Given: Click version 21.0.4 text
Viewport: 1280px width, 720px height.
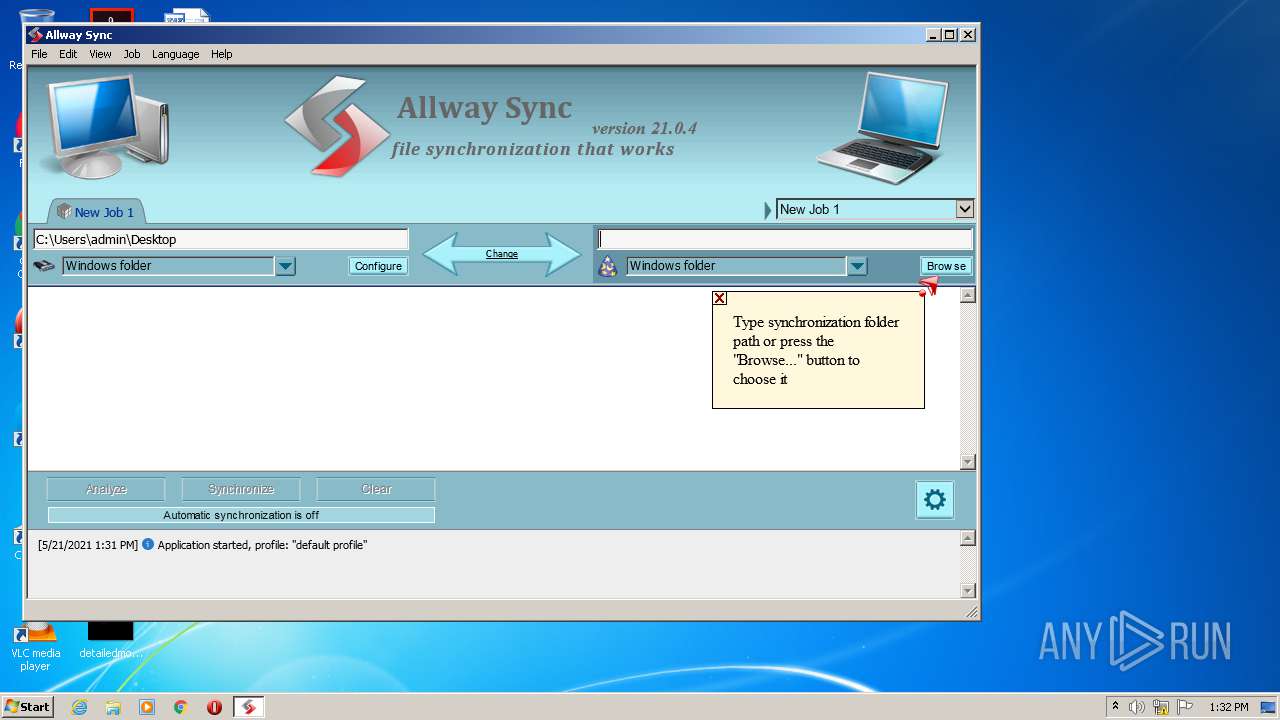Looking at the screenshot, I should click(644, 128).
